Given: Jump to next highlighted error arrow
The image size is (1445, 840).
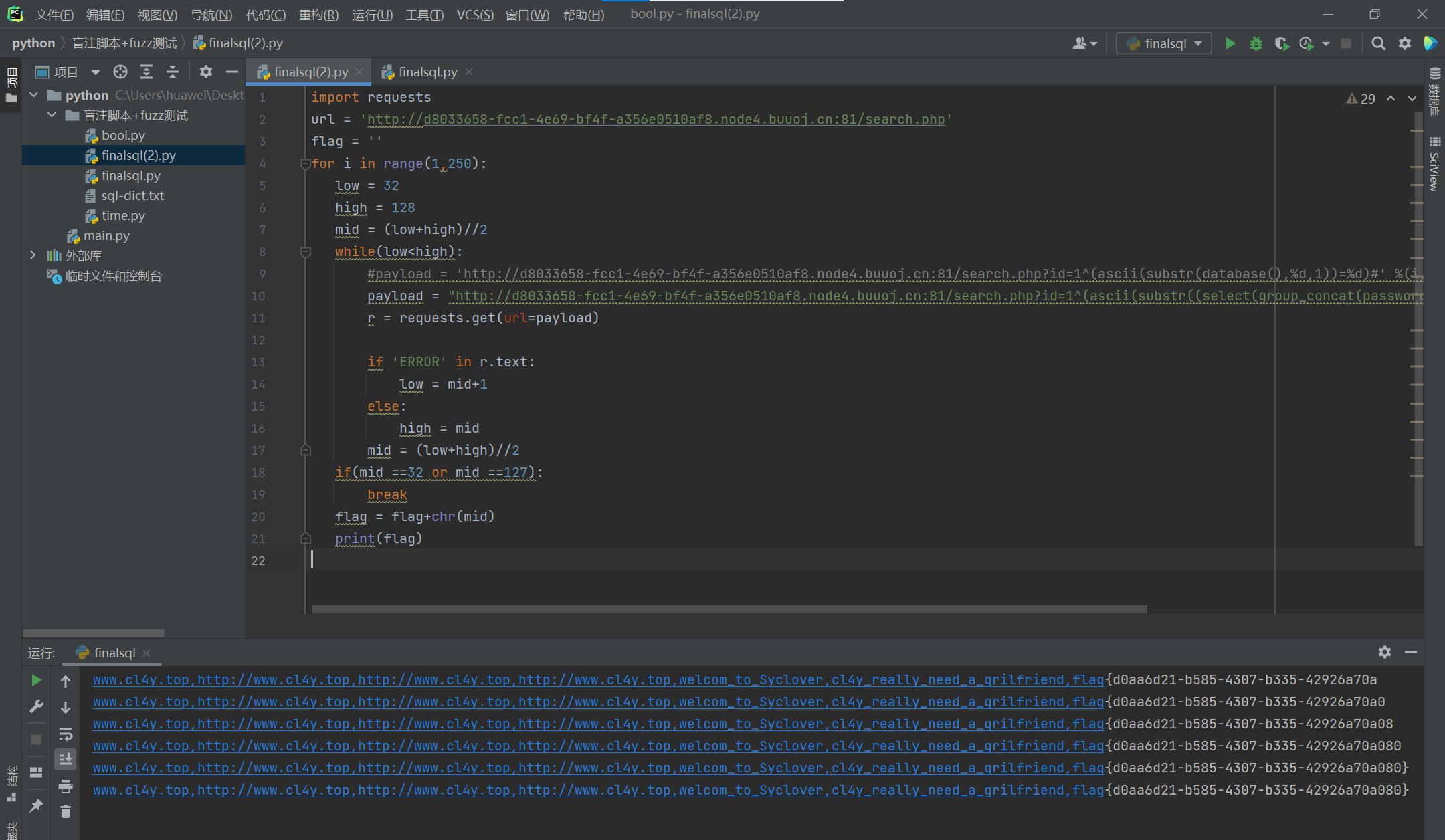Looking at the screenshot, I should (x=1412, y=98).
